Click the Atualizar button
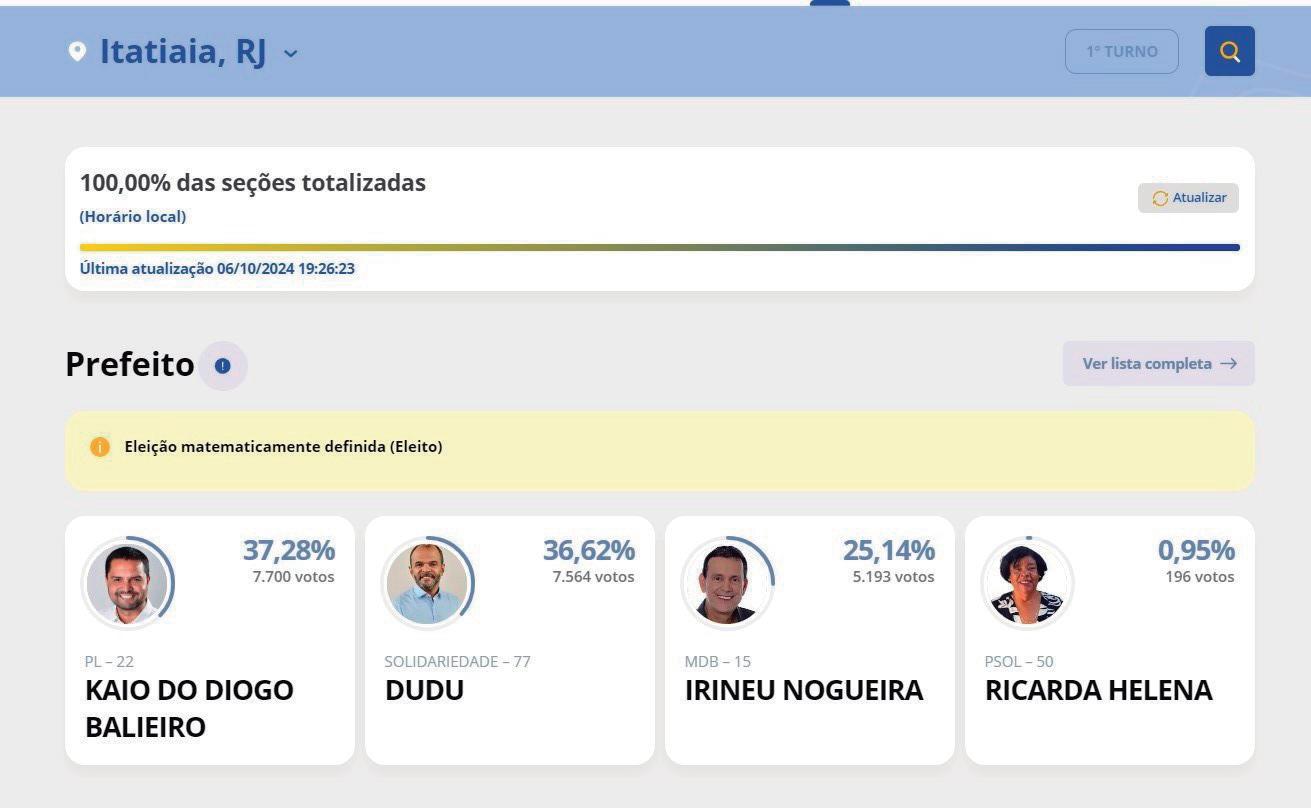This screenshot has width=1311, height=808. (1188, 198)
